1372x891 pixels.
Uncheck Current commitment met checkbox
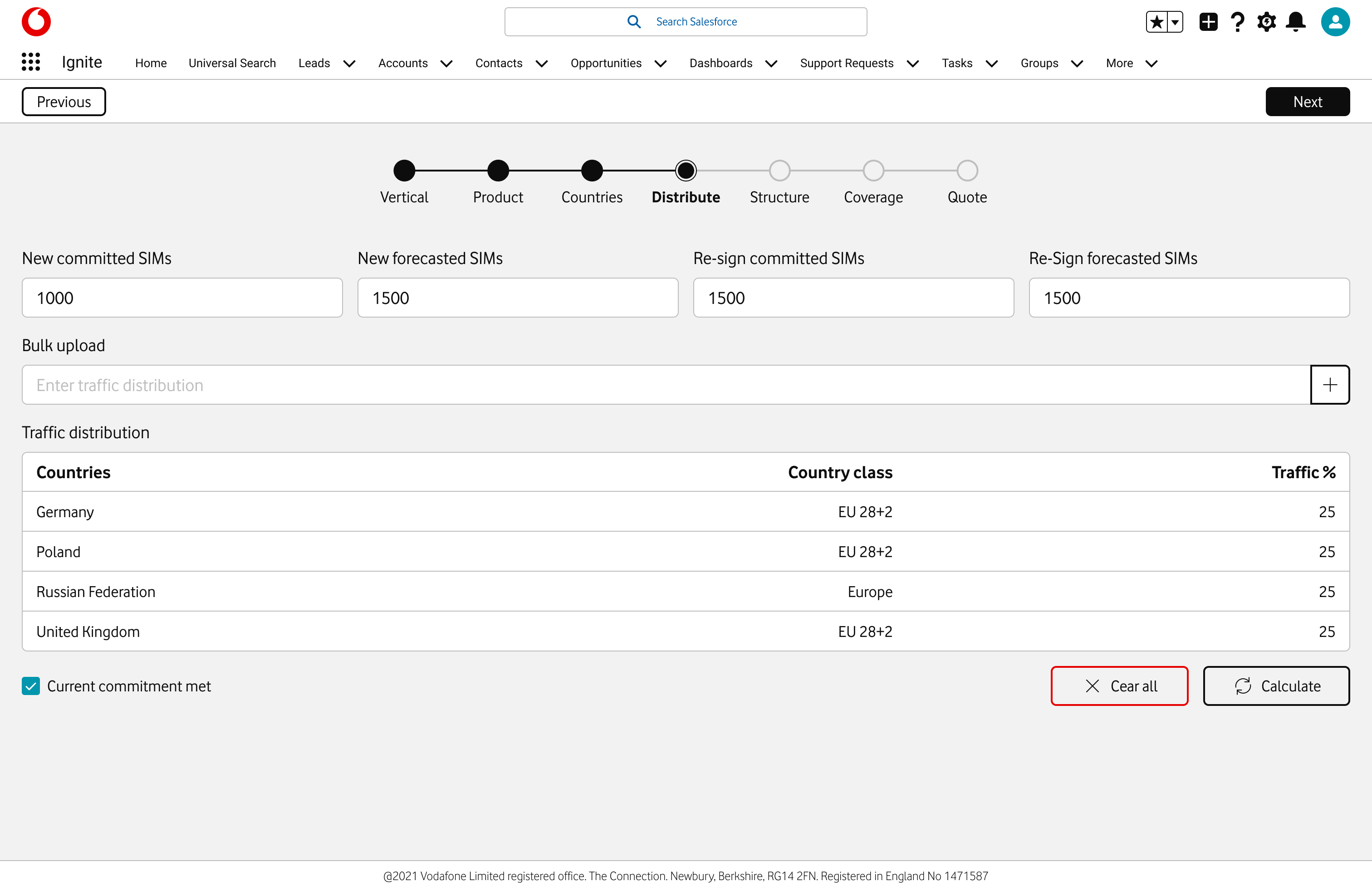31,686
